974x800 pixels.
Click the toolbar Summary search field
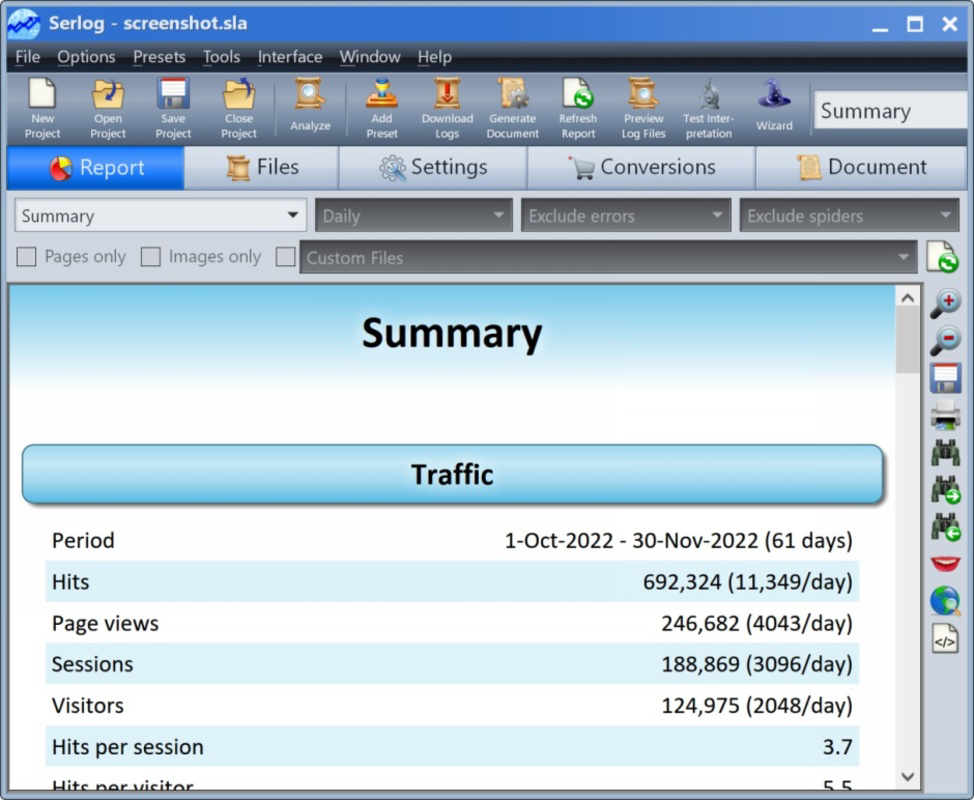pyautogui.click(x=893, y=111)
